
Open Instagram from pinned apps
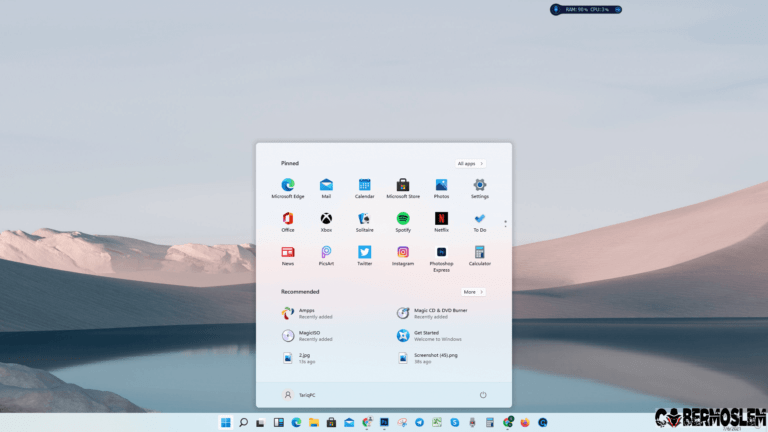[x=403, y=256]
